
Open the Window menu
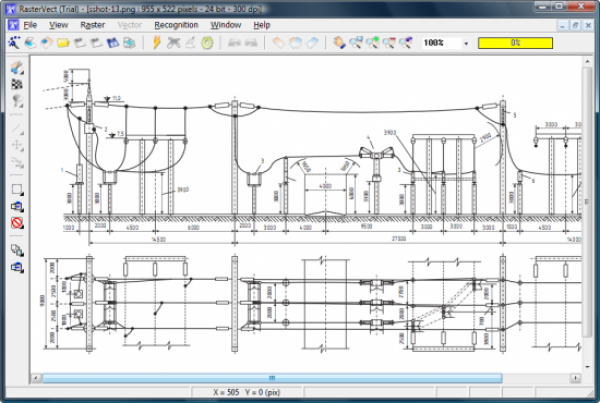225,24
